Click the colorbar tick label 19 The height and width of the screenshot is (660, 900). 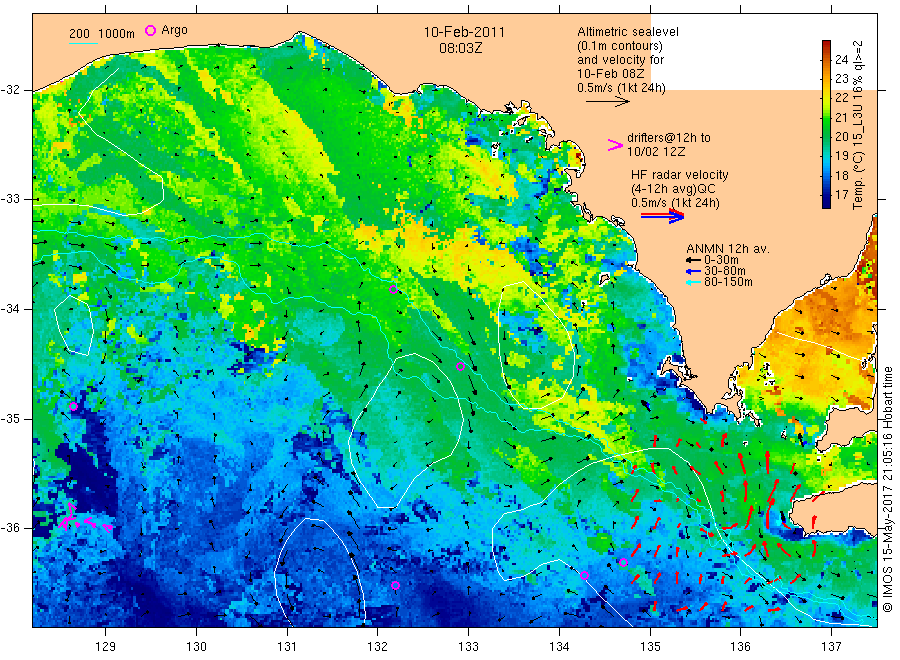[841, 156]
